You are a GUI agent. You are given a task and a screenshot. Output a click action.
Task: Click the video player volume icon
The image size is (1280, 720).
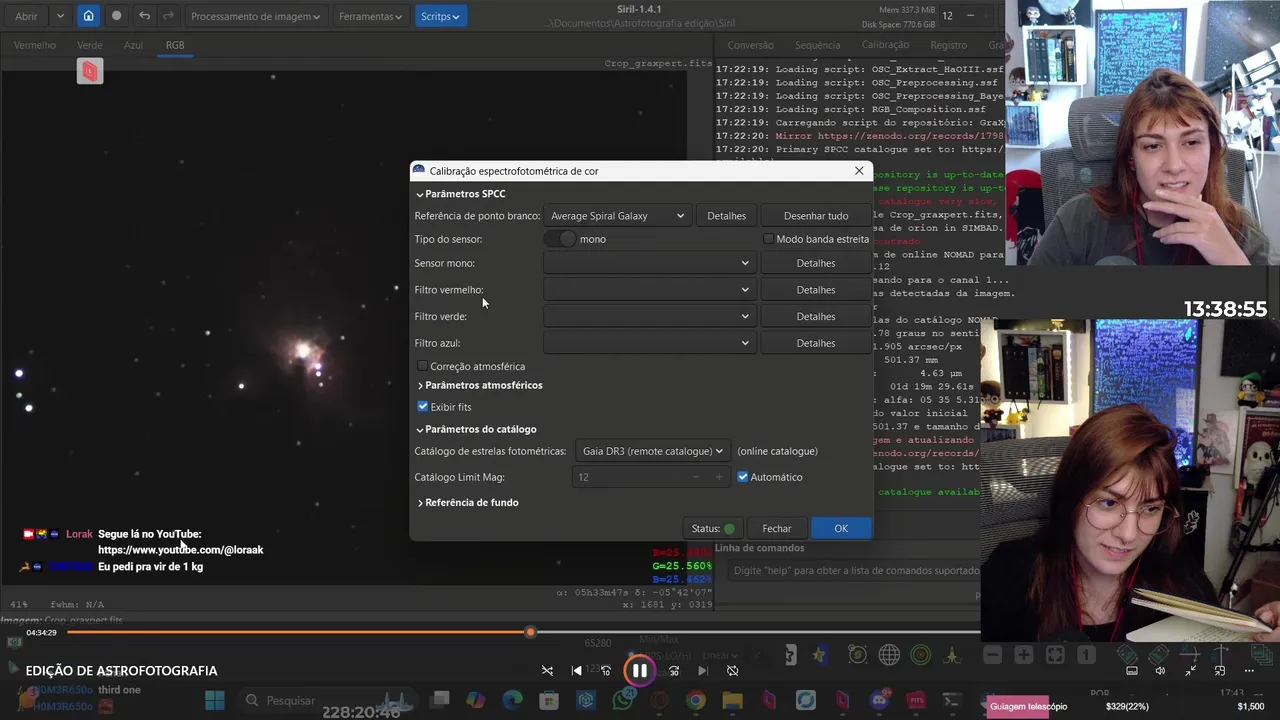(1160, 671)
